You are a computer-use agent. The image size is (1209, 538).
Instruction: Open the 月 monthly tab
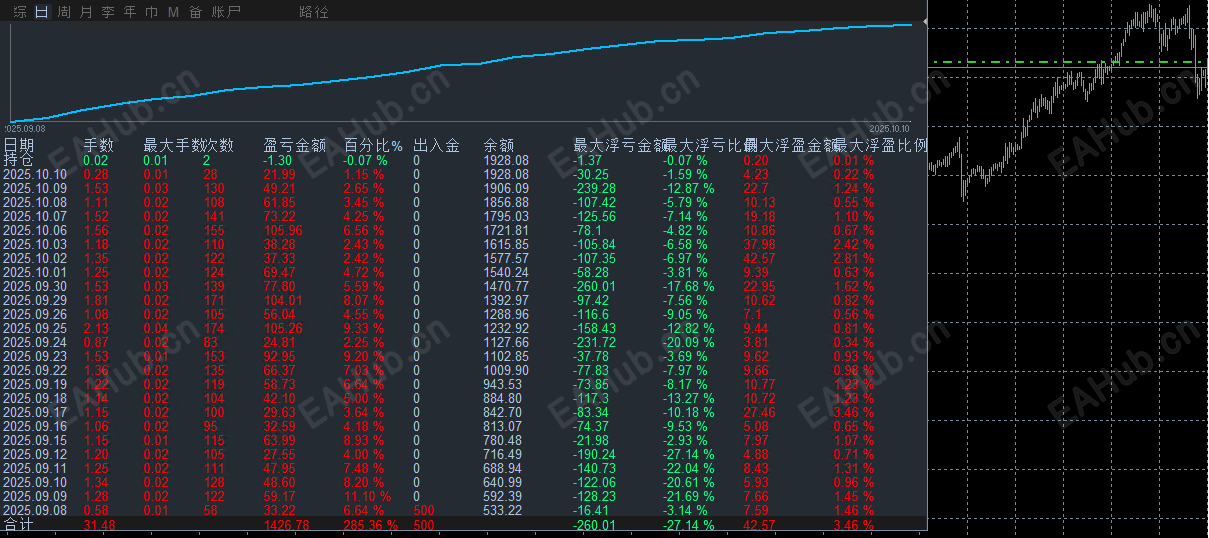[86, 12]
